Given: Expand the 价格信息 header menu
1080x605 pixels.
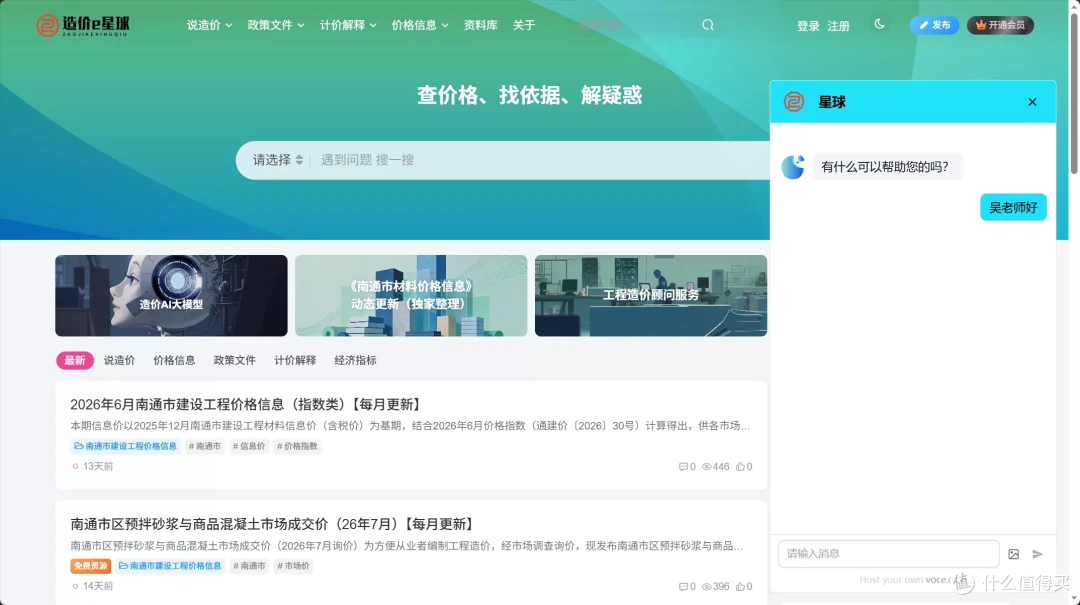Looking at the screenshot, I should point(420,25).
